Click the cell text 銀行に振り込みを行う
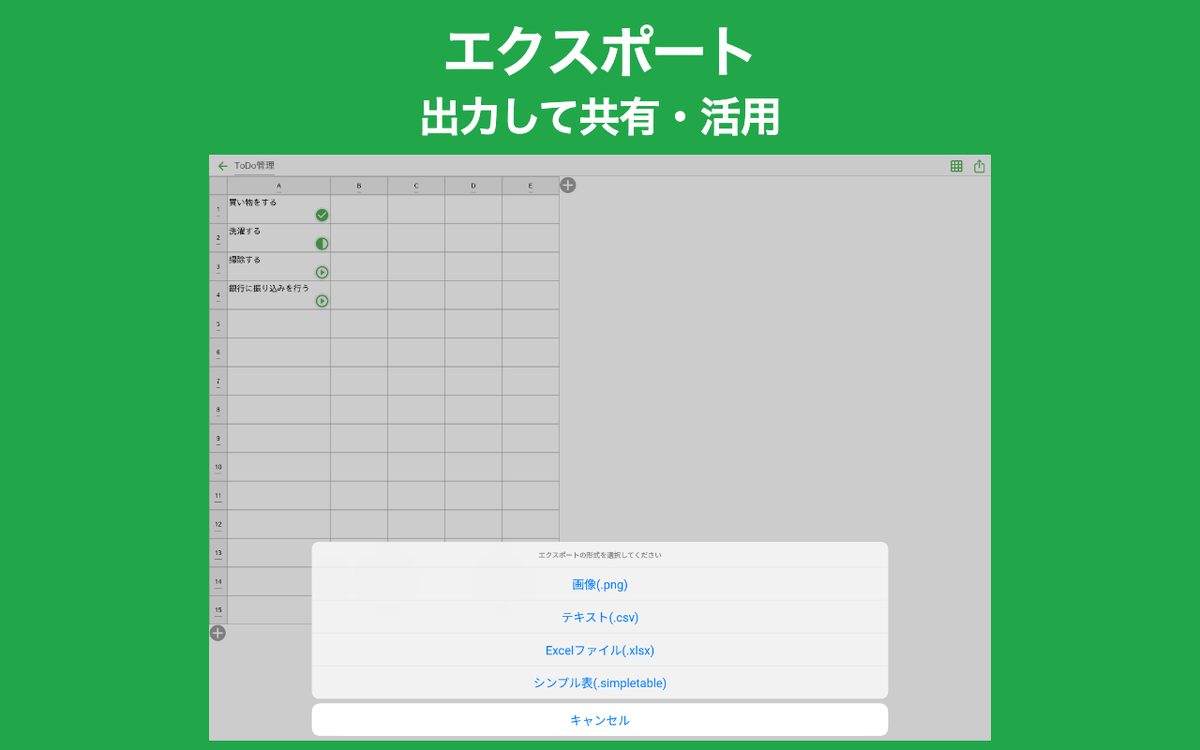 (269, 288)
